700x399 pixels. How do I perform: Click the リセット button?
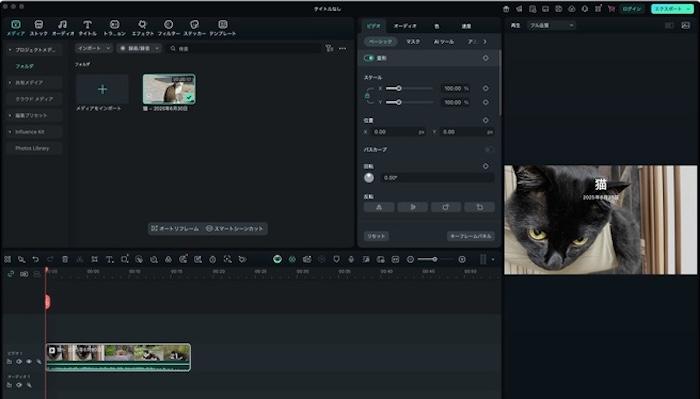coord(376,236)
